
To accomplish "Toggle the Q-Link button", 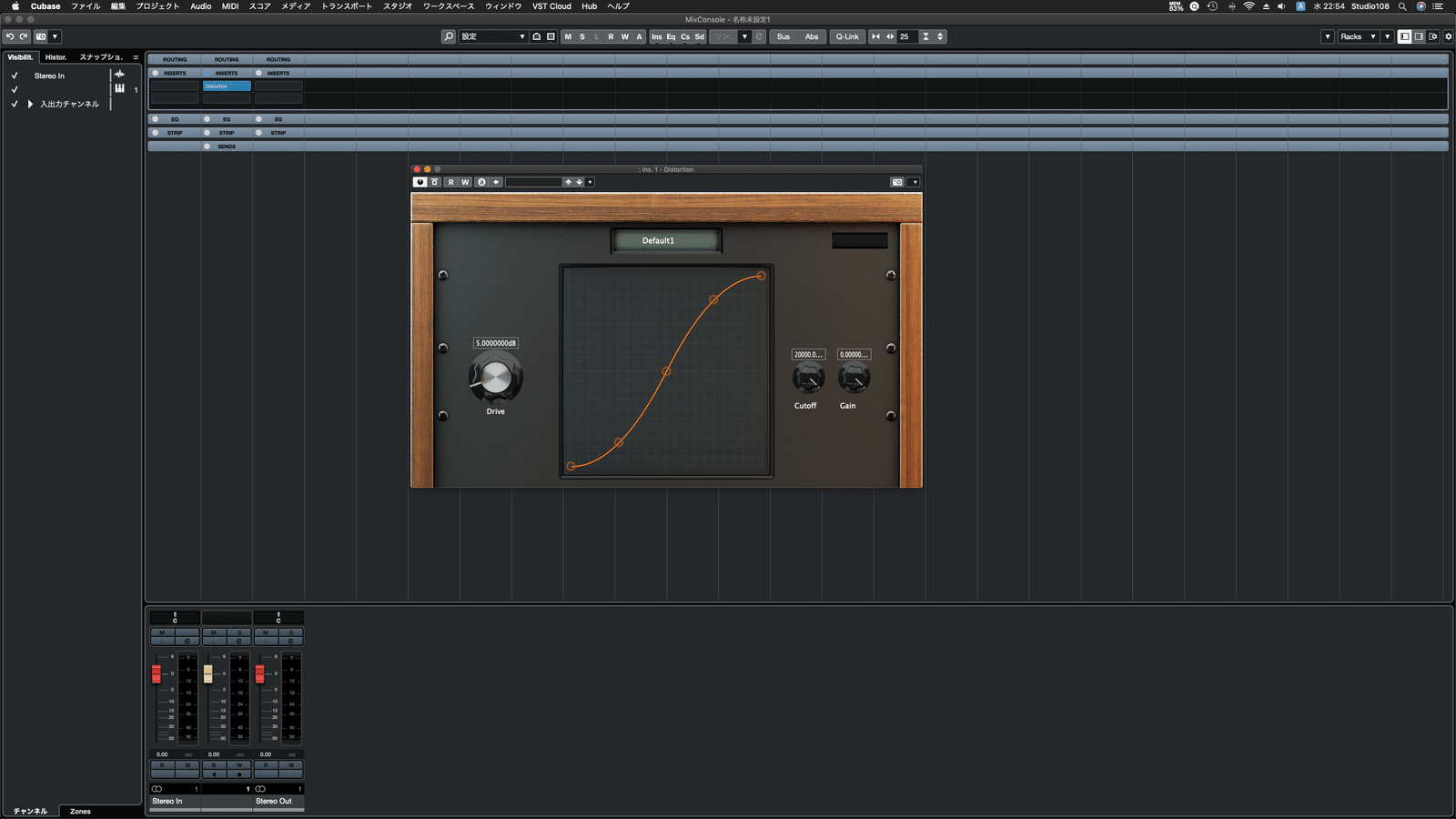I will (847, 36).
